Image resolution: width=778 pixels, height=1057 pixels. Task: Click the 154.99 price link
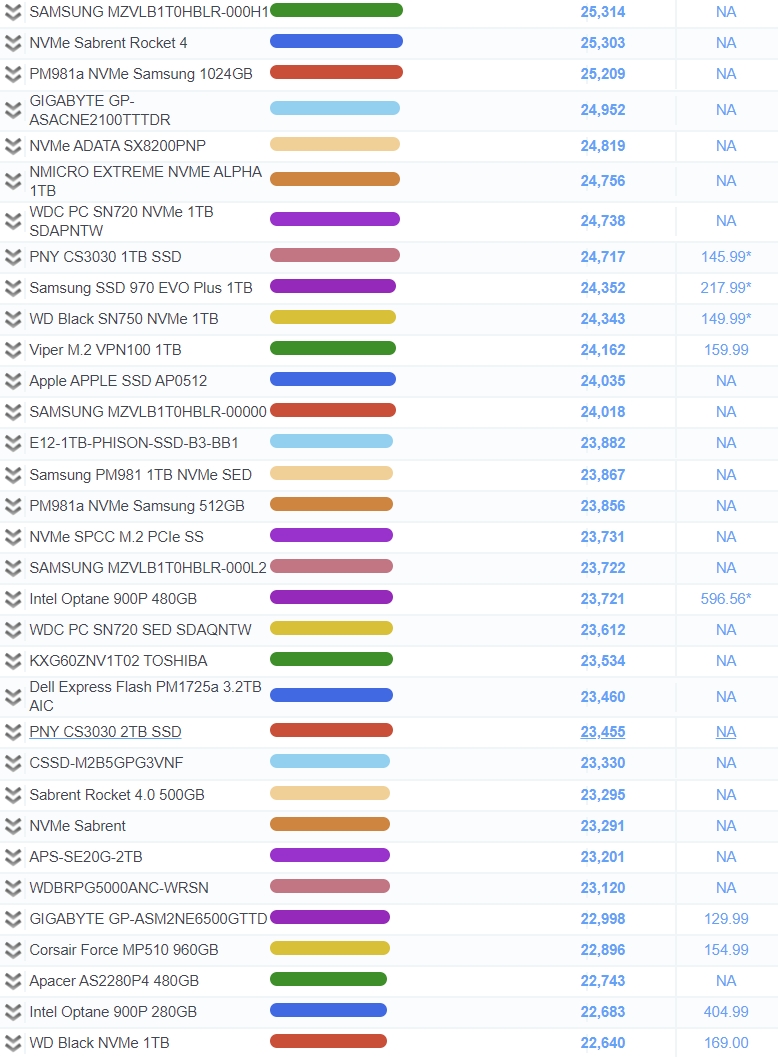726,950
